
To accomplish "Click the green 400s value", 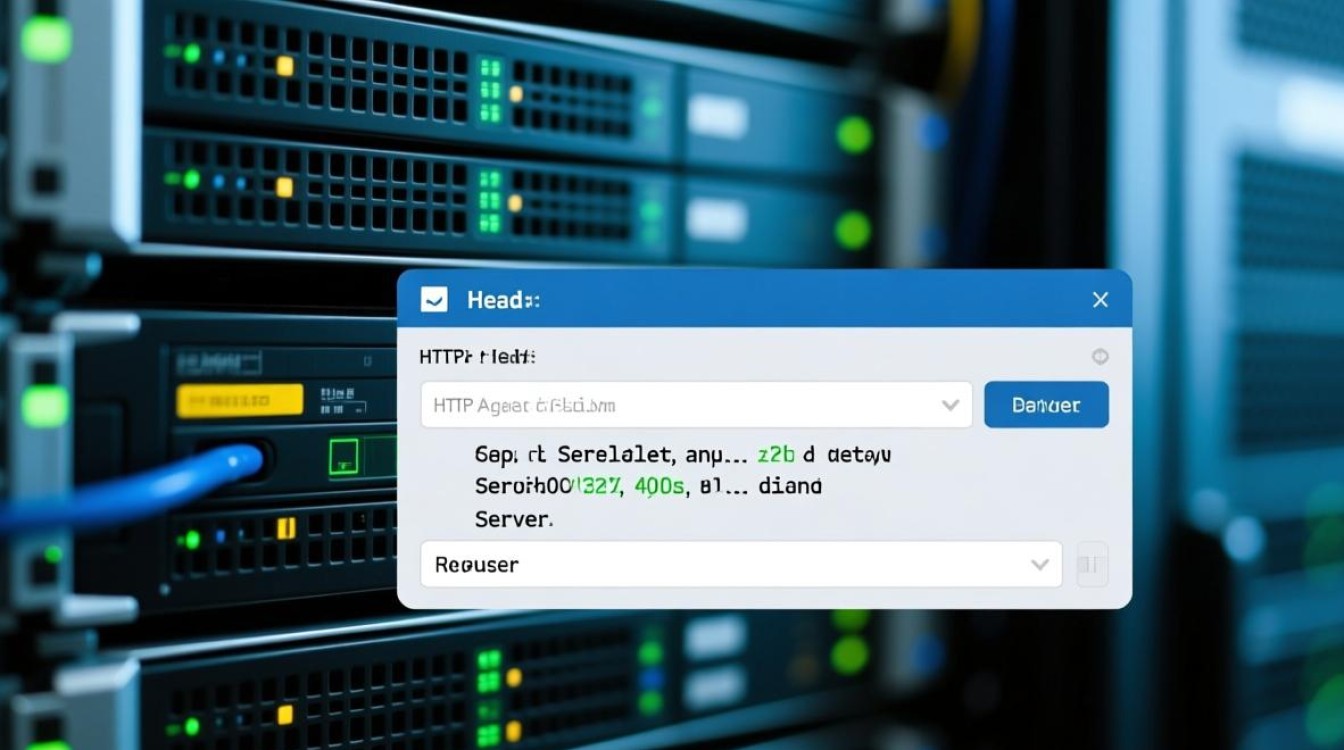I will pos(659,488).
